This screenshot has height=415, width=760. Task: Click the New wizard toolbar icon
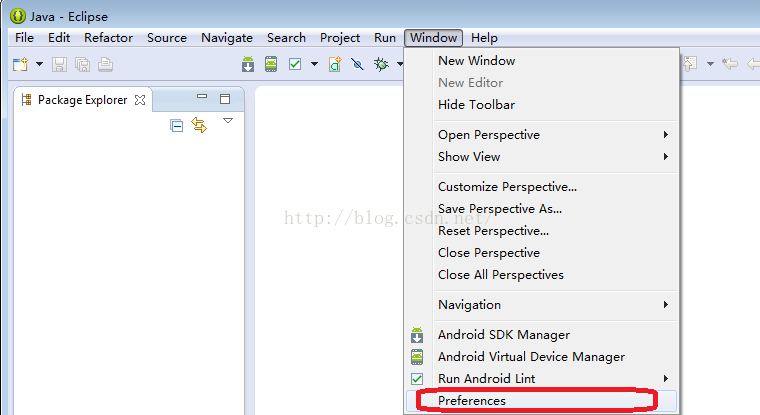click(x=20, y=64)
